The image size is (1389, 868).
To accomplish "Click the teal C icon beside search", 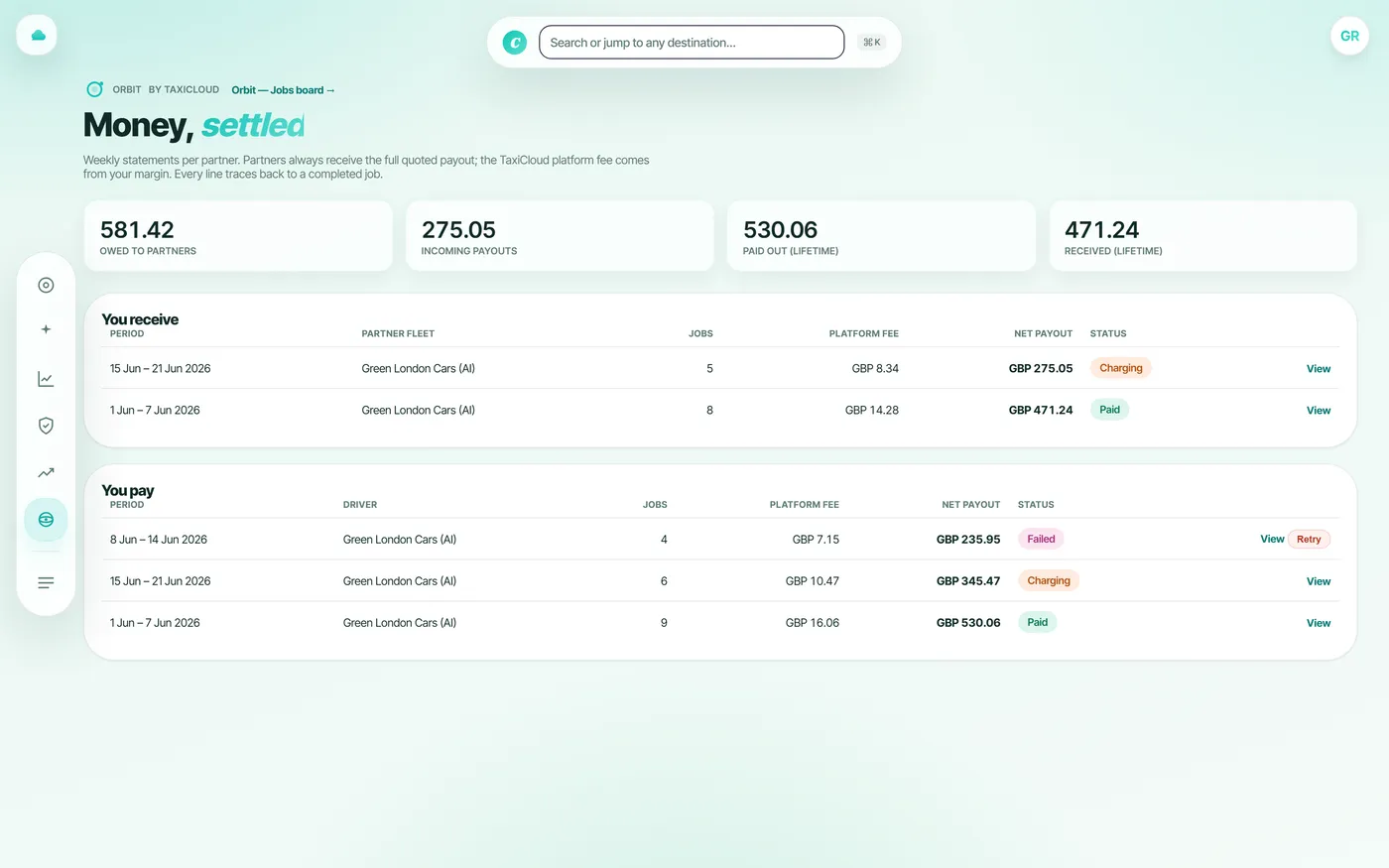I will coord(514,43).
